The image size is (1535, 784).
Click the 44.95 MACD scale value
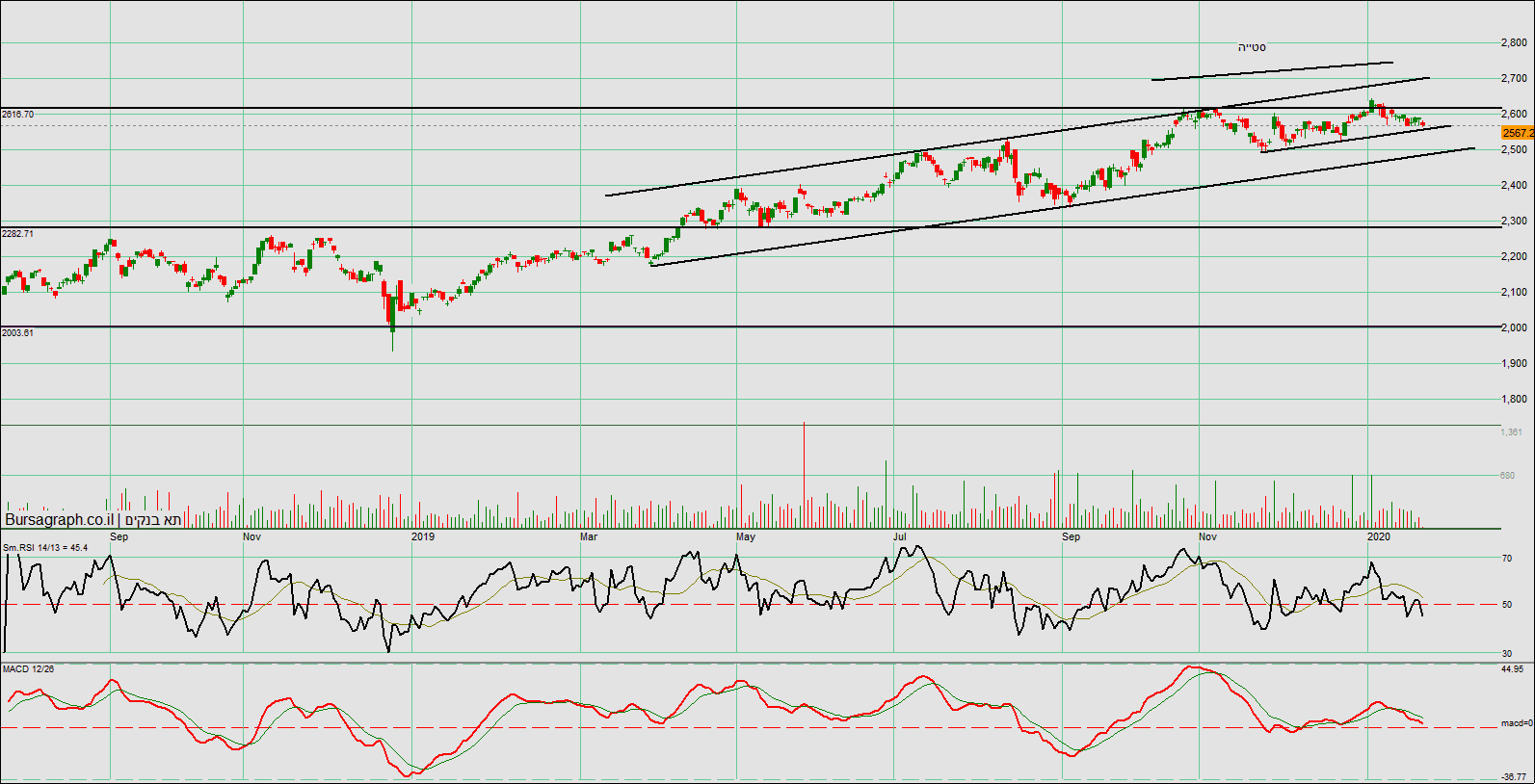(1512, 669)
